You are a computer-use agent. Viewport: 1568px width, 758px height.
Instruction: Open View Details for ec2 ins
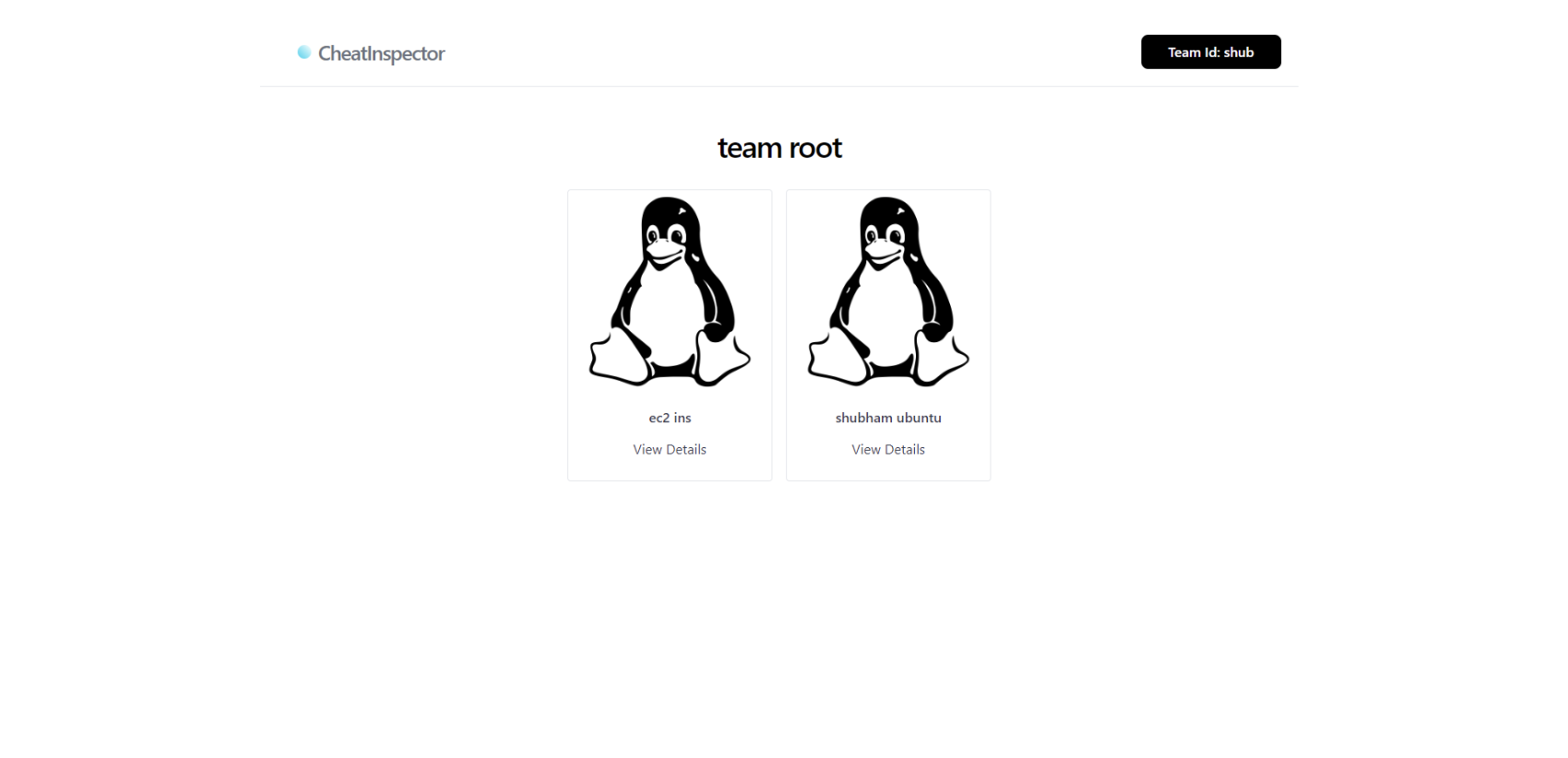pos(670,449)
